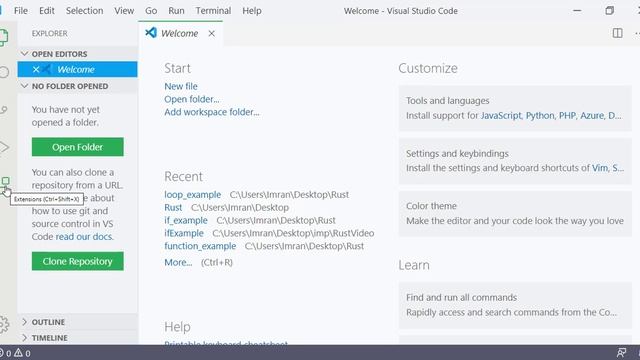This screenshot has width=640, height=360.
Task: Click the EXPLORER panel title
Action: [50, 33]
